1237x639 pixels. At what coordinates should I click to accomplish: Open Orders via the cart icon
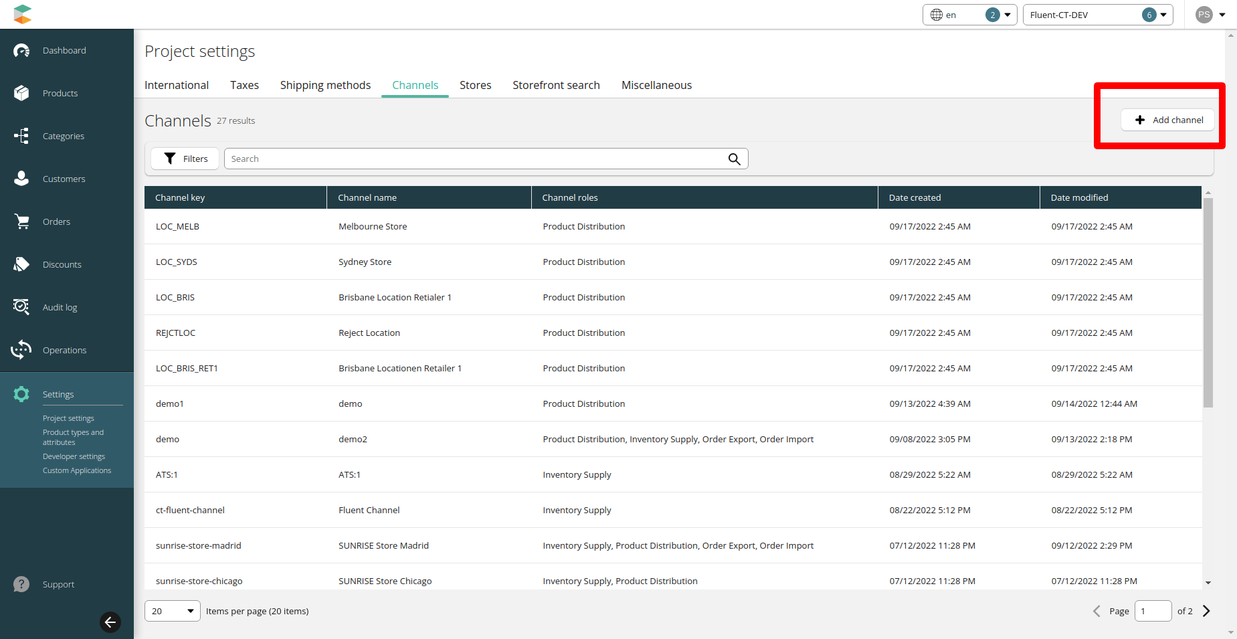(x=21, y=222)
